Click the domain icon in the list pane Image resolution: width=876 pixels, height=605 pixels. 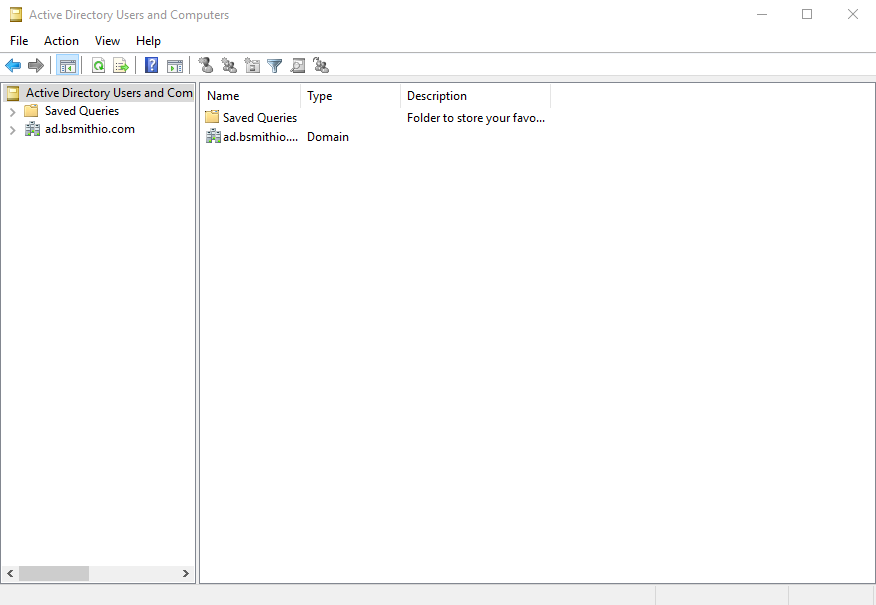click(x=213, y=136)
